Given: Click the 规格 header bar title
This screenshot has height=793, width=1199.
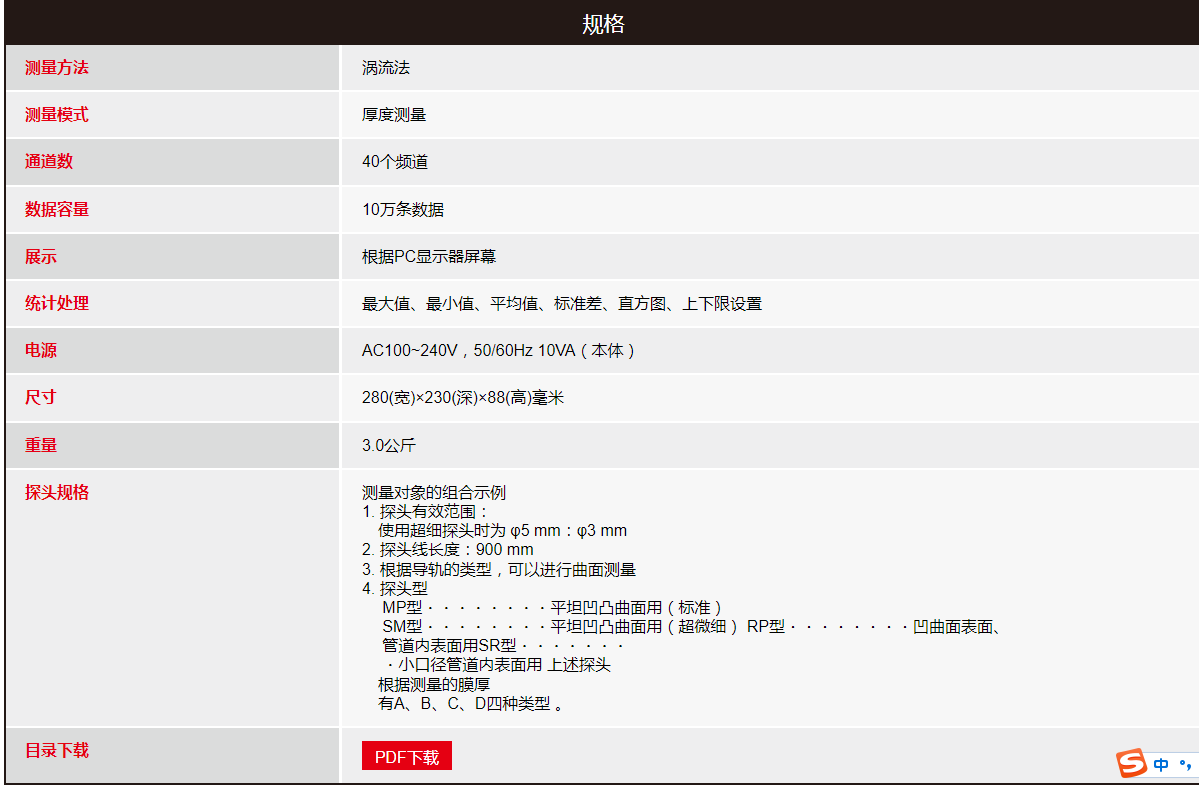Looking at the screenshot, I should 603,24.
